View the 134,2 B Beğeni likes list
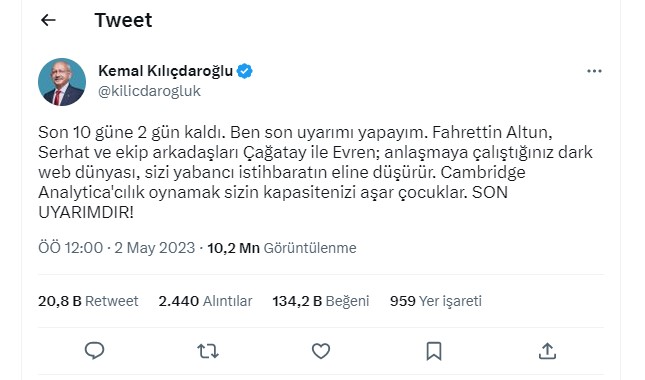Screen dimensions: 645x380 tap(321, 301)
